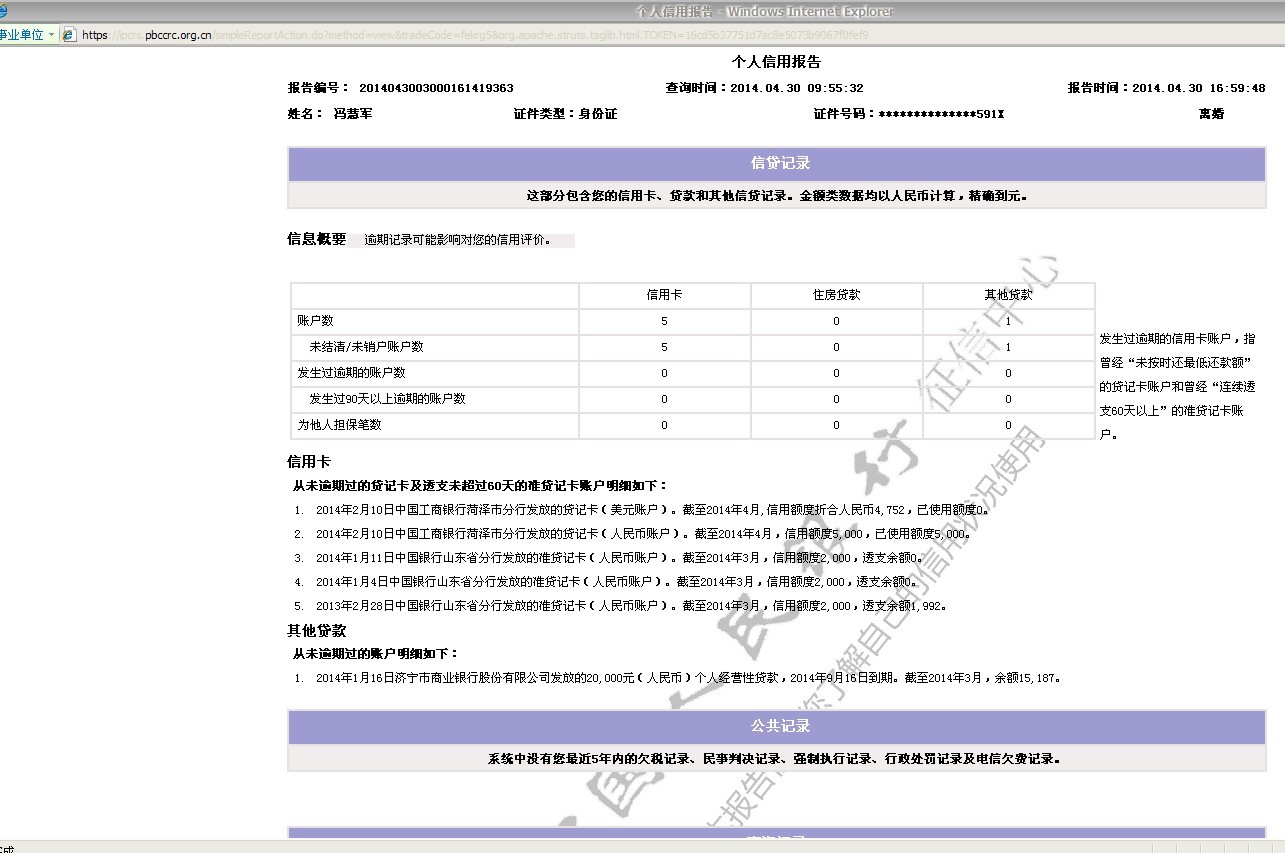Click the 离婚 marital status text
This screenshot has width=1285, height=853.
pyautogui.click(x=1211, y=114)
